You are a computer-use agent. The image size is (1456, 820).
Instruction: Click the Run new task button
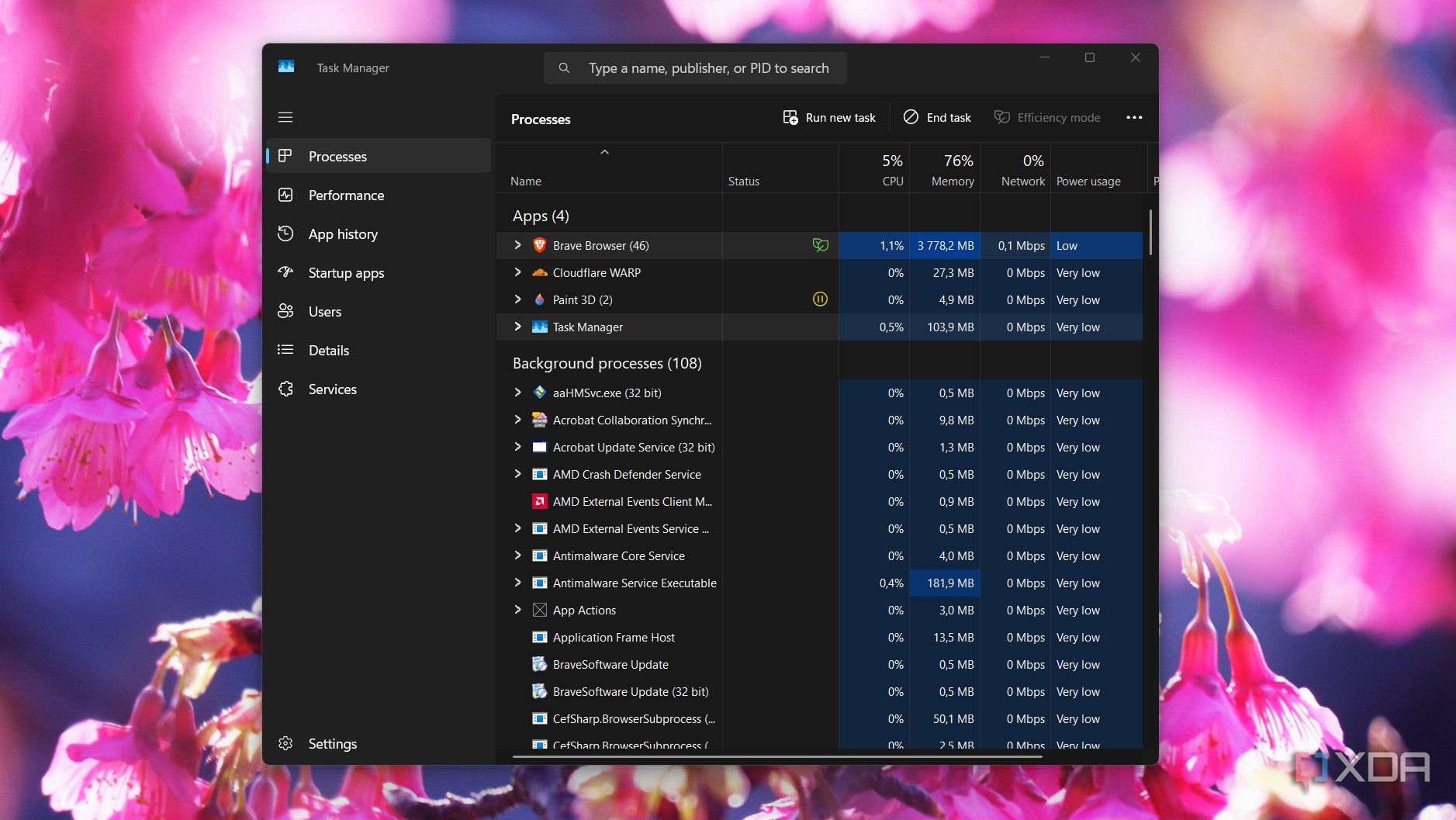pos(829,117)
